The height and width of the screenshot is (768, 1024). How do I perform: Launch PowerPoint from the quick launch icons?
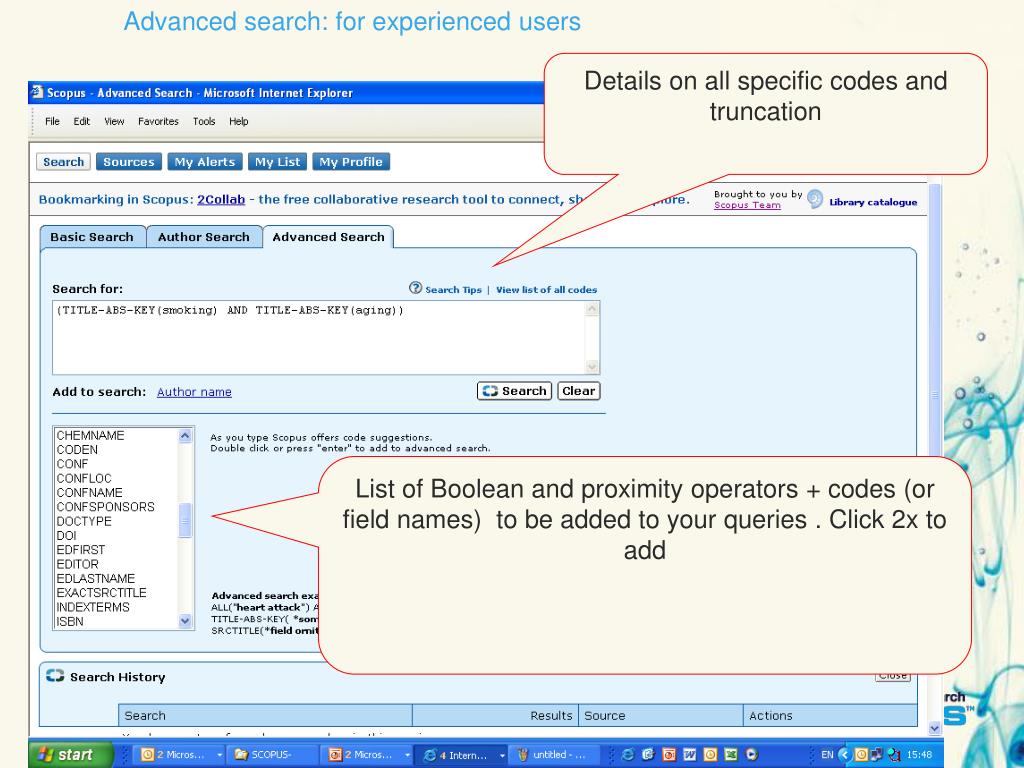[x=669, y=754]
